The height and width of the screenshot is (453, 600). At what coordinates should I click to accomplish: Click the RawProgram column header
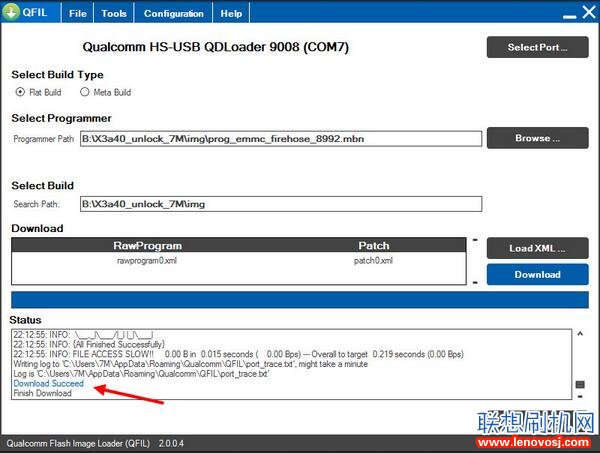(x=147, y=246)
